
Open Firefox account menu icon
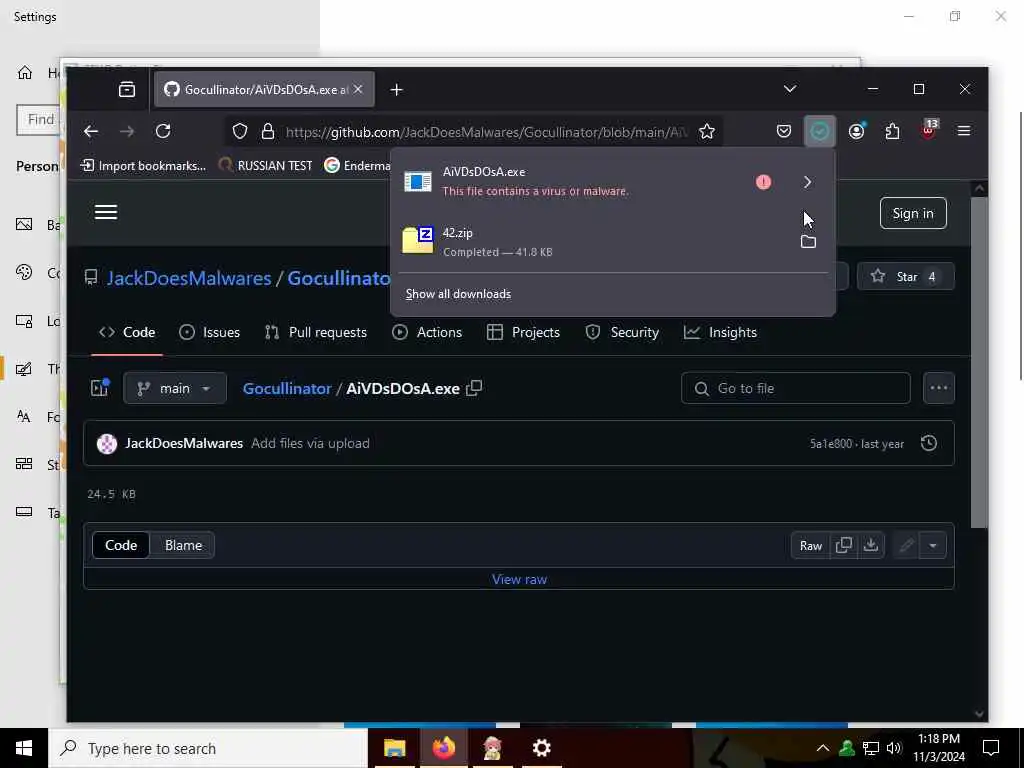click(x=856, y=131)
